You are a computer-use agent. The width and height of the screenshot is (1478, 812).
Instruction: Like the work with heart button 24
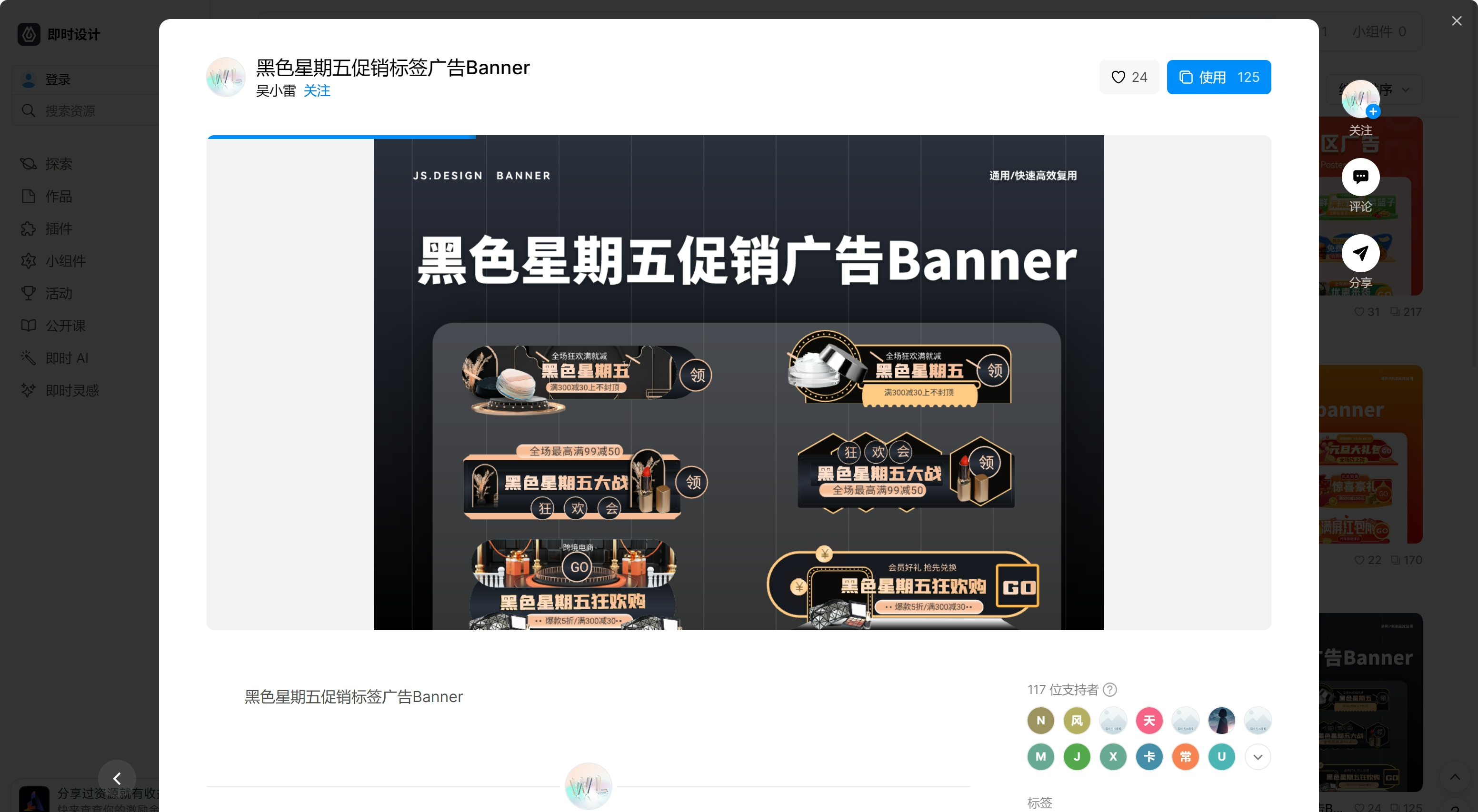(1129, 77)
